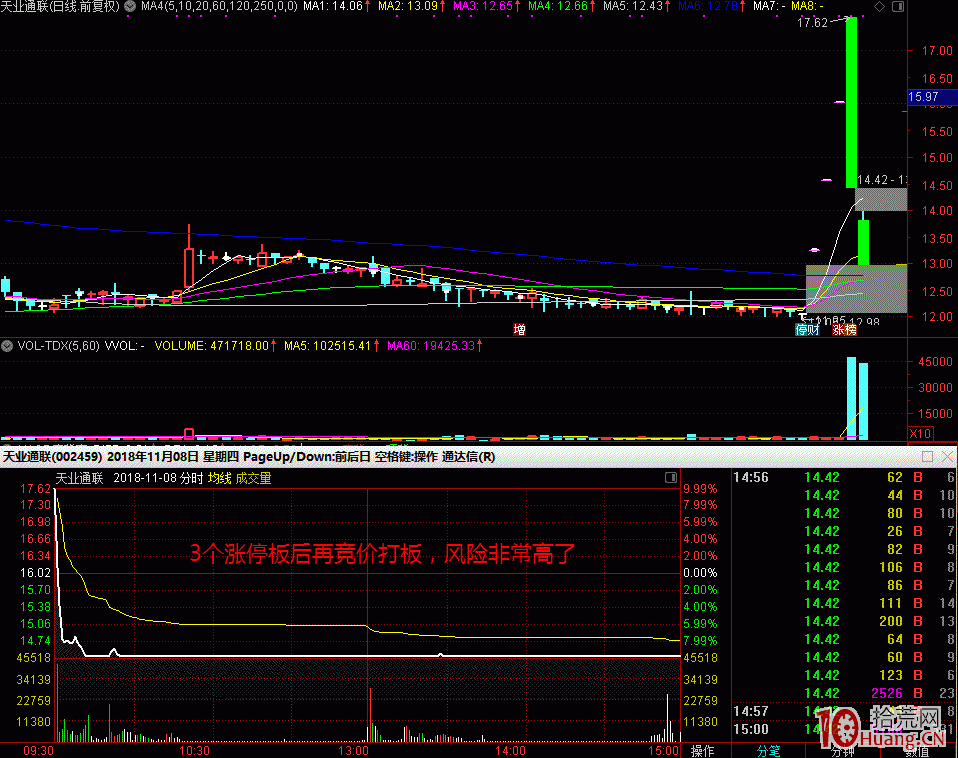This screenshot has width=958, height=758.
Task: Click the MA1: 14.06 value label
Action: [337, 6]
